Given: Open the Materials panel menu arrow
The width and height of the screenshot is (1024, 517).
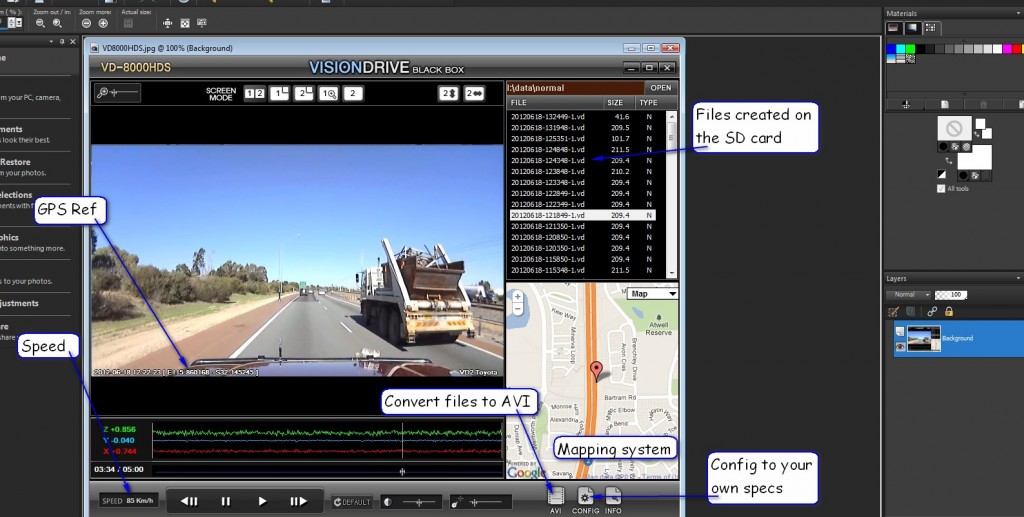Looking at the screenshot, I should (x=1018, y=13).
